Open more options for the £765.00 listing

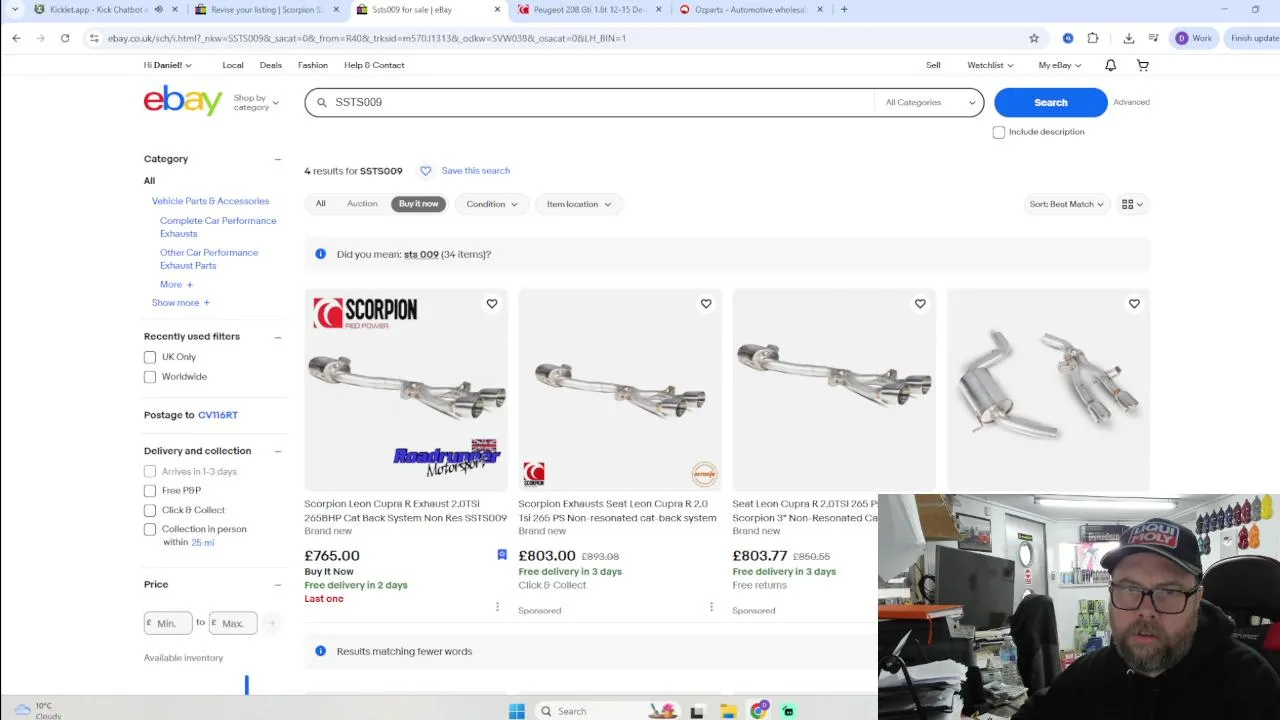point(497,607)
